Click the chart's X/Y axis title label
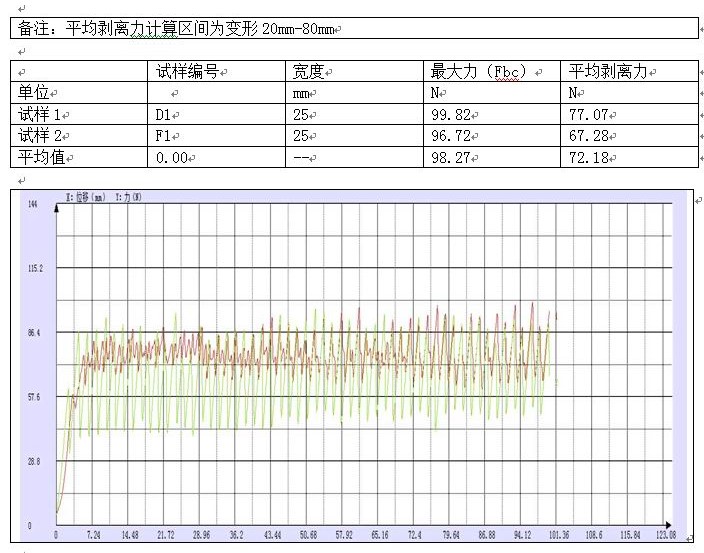The image size is (704, 553). [x=103, y=198]
